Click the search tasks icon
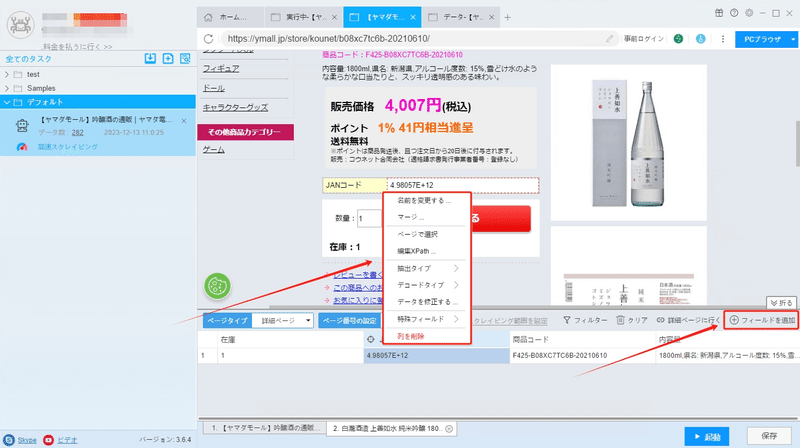The height and width of the screenshot is (448, 800). (185, 59)
